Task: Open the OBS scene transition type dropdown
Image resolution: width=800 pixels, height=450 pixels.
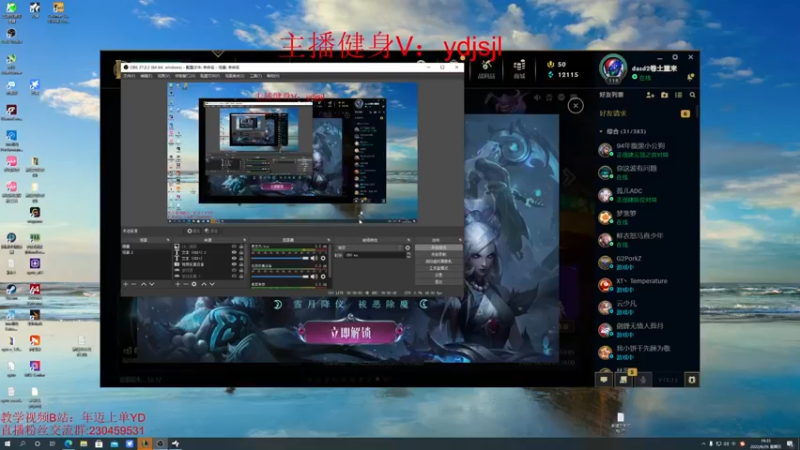Action: (369, 247)
